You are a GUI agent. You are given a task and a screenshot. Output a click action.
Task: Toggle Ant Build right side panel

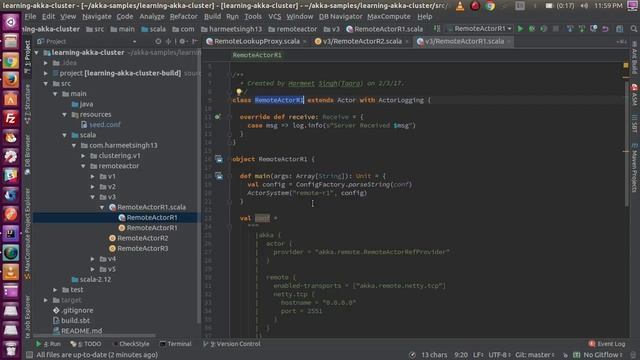point(635,58)
